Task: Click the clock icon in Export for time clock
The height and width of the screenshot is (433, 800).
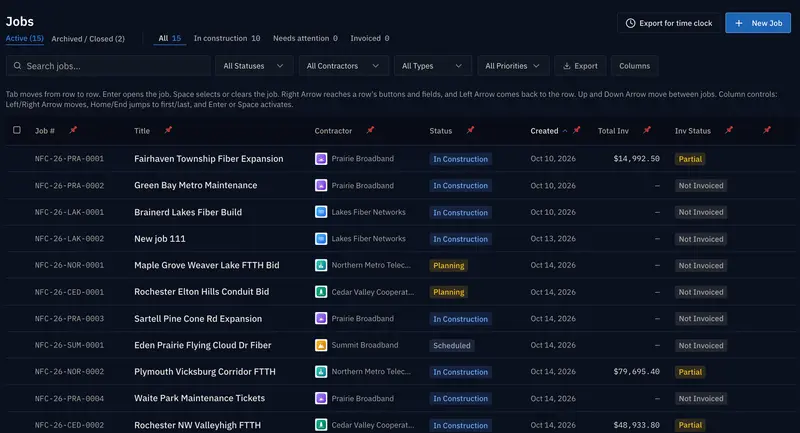Action: pyautogui.click(x=631, y=23)
